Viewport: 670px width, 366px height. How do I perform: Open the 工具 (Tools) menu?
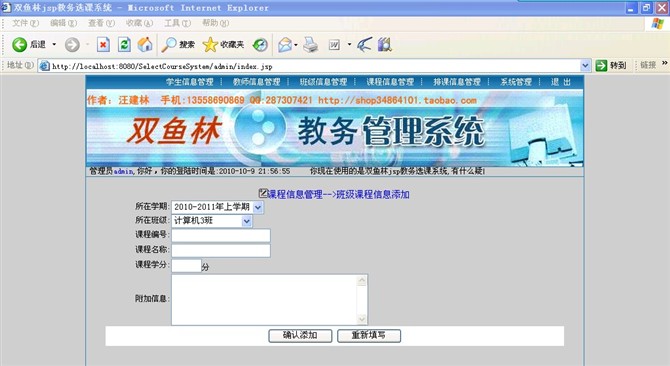(177, 23)
